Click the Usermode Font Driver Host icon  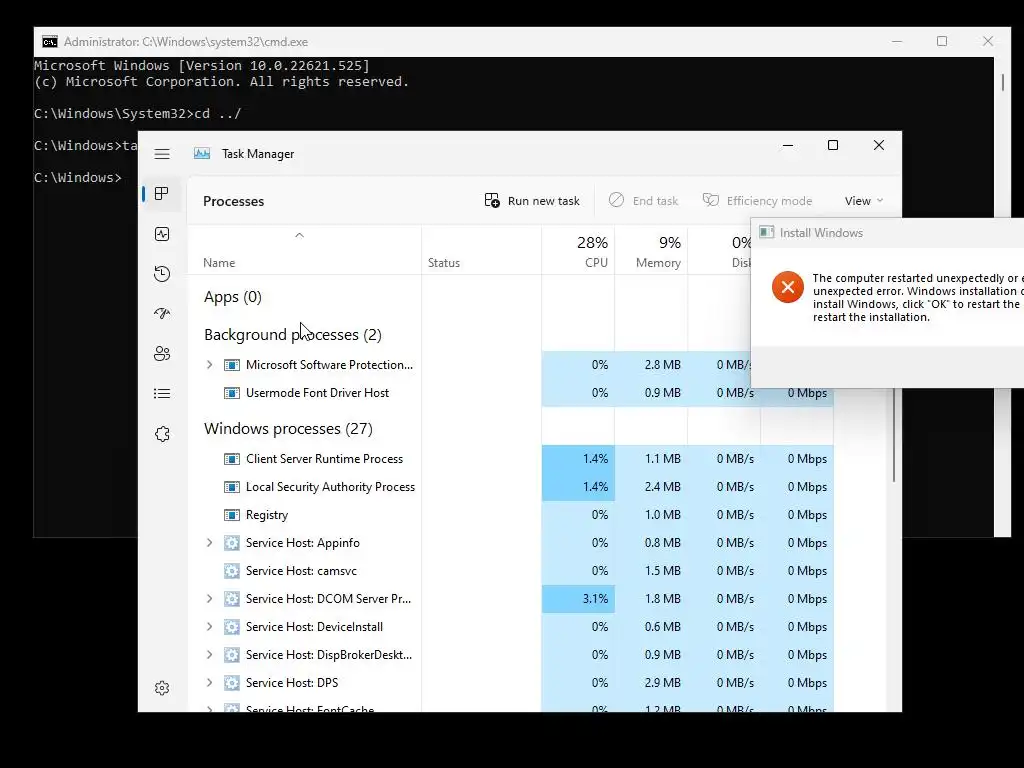232,393
